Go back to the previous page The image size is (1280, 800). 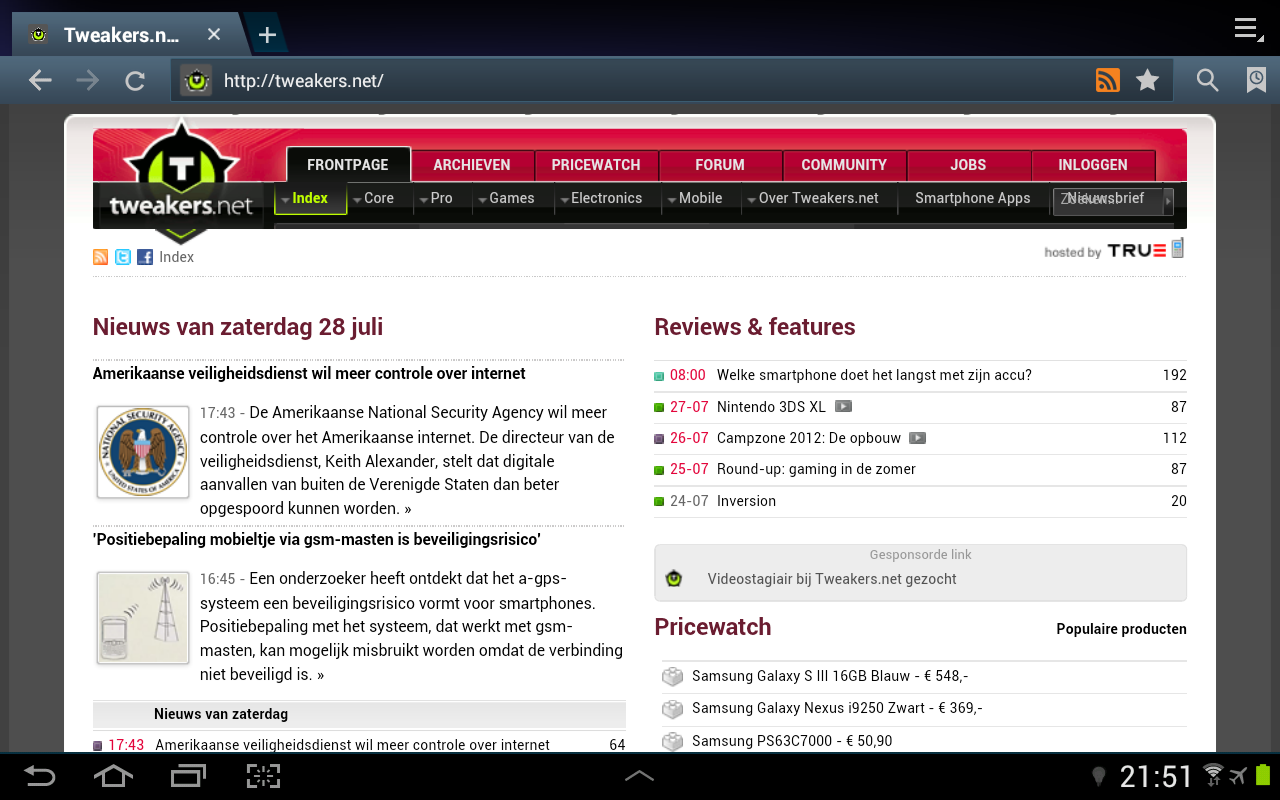coord(40,80)
